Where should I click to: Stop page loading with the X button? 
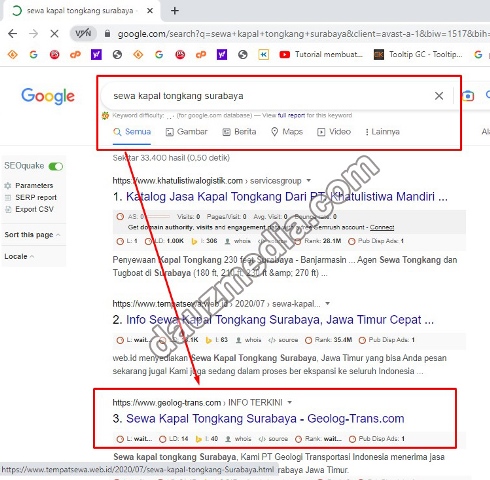54,33
